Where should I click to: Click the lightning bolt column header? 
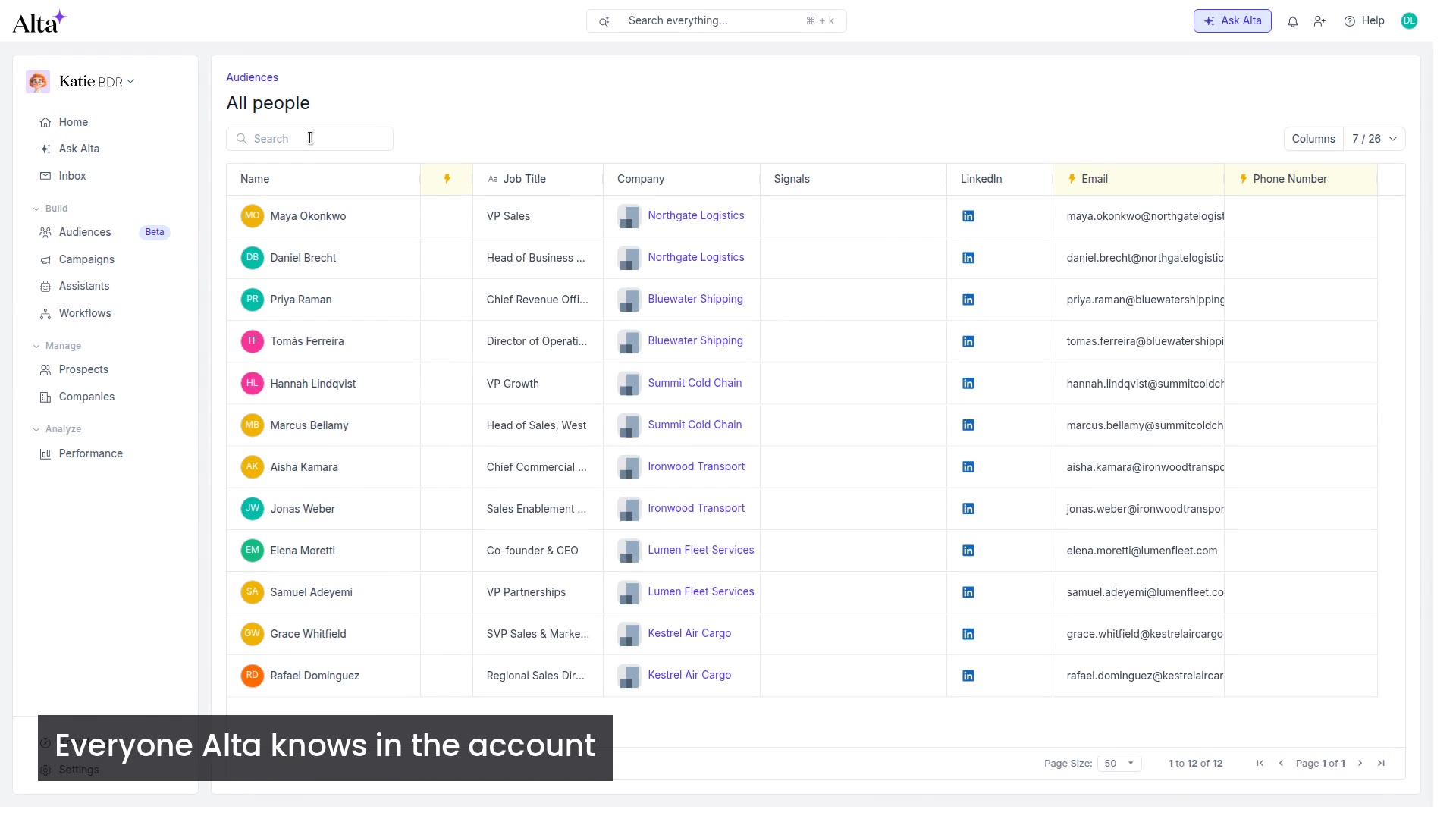point(447,179)
